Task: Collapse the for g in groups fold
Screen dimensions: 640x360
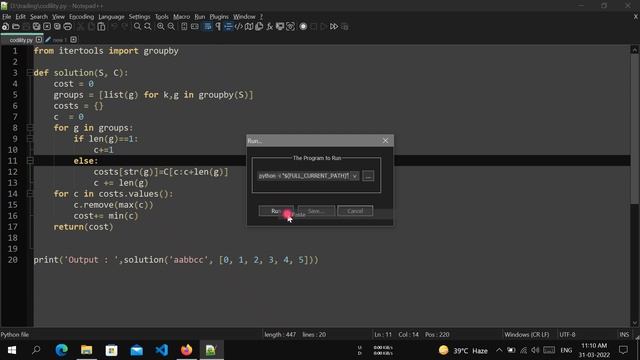Action: tap(29, 128)
